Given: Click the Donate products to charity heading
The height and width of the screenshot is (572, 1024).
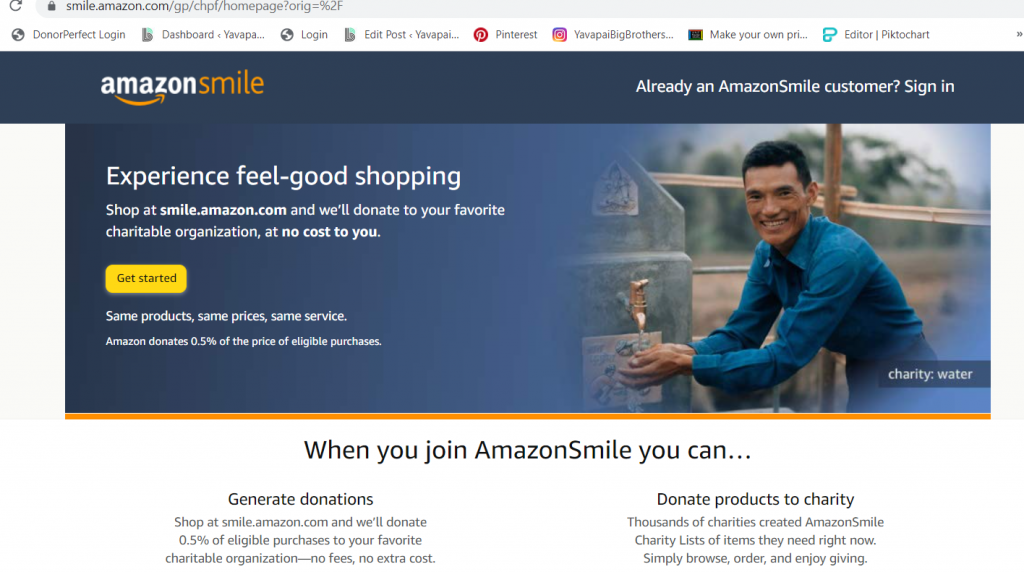Looking at the screenshot, I should pyautogui.click(x=756, y=499).
